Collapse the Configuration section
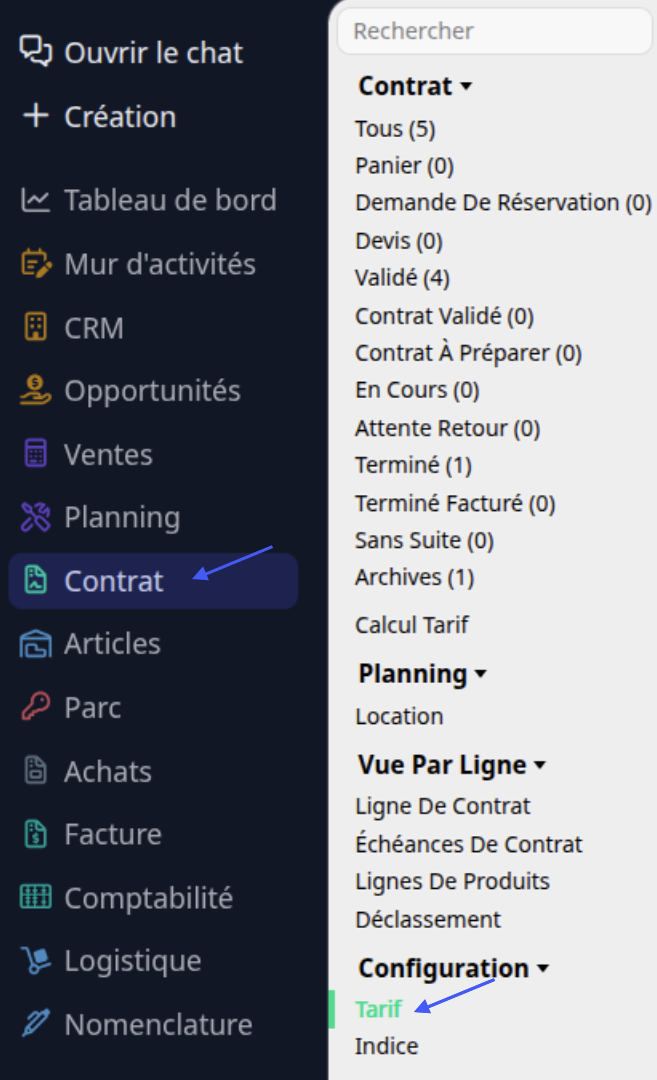The width and height of the screenshot is (657, 1080). coord(453,968)
